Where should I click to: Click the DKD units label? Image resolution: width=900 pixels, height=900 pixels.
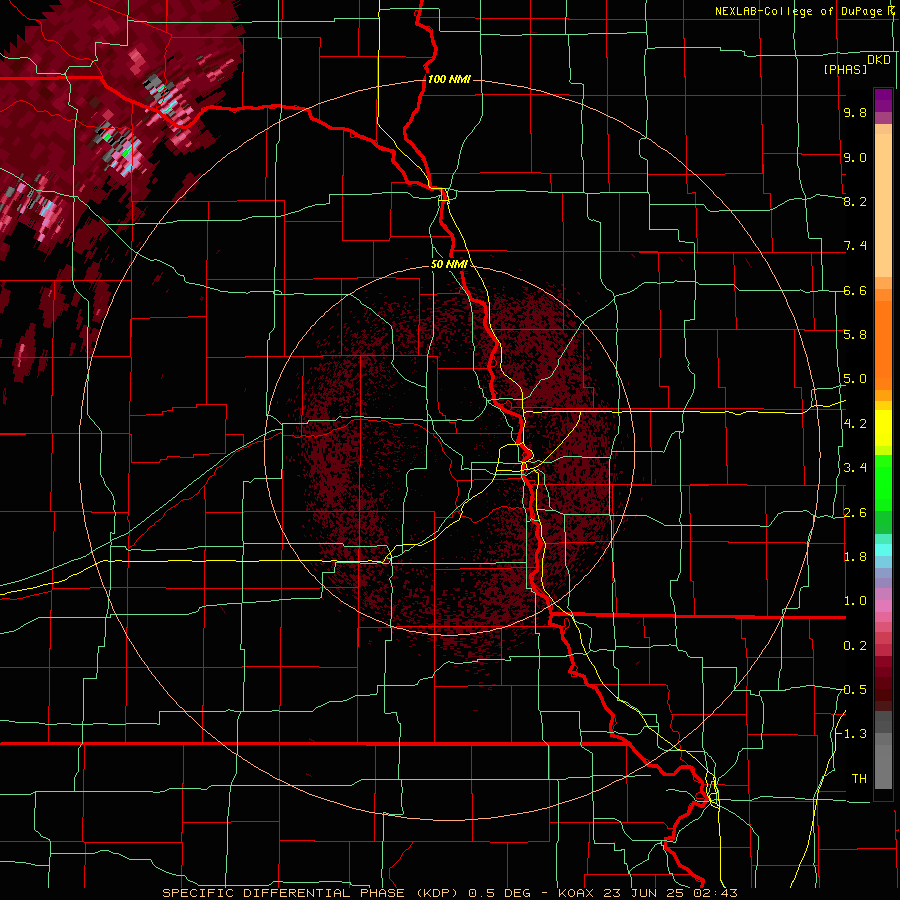click(879, 60)
